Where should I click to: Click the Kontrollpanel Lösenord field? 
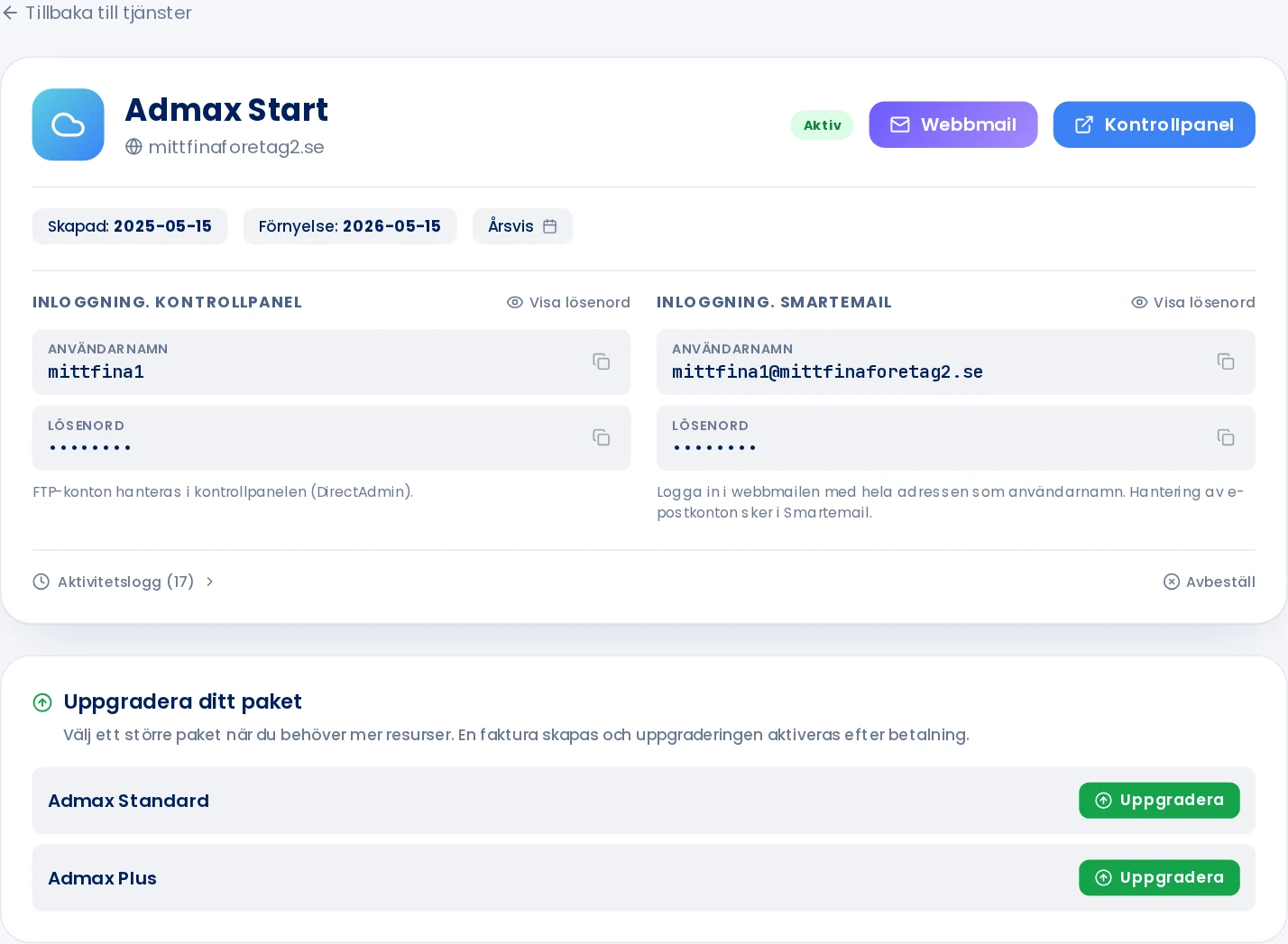point(331,437)
